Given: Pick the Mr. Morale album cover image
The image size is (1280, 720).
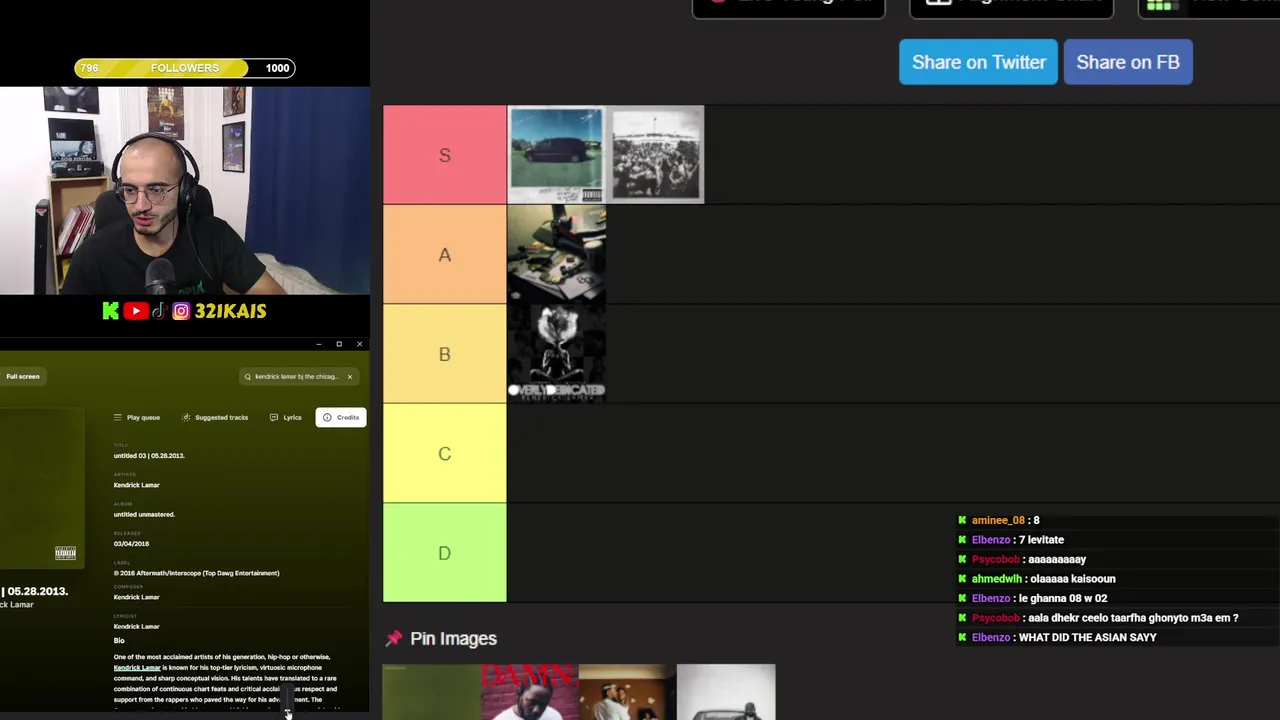Looking at the screenshot, I should (627, 692).
